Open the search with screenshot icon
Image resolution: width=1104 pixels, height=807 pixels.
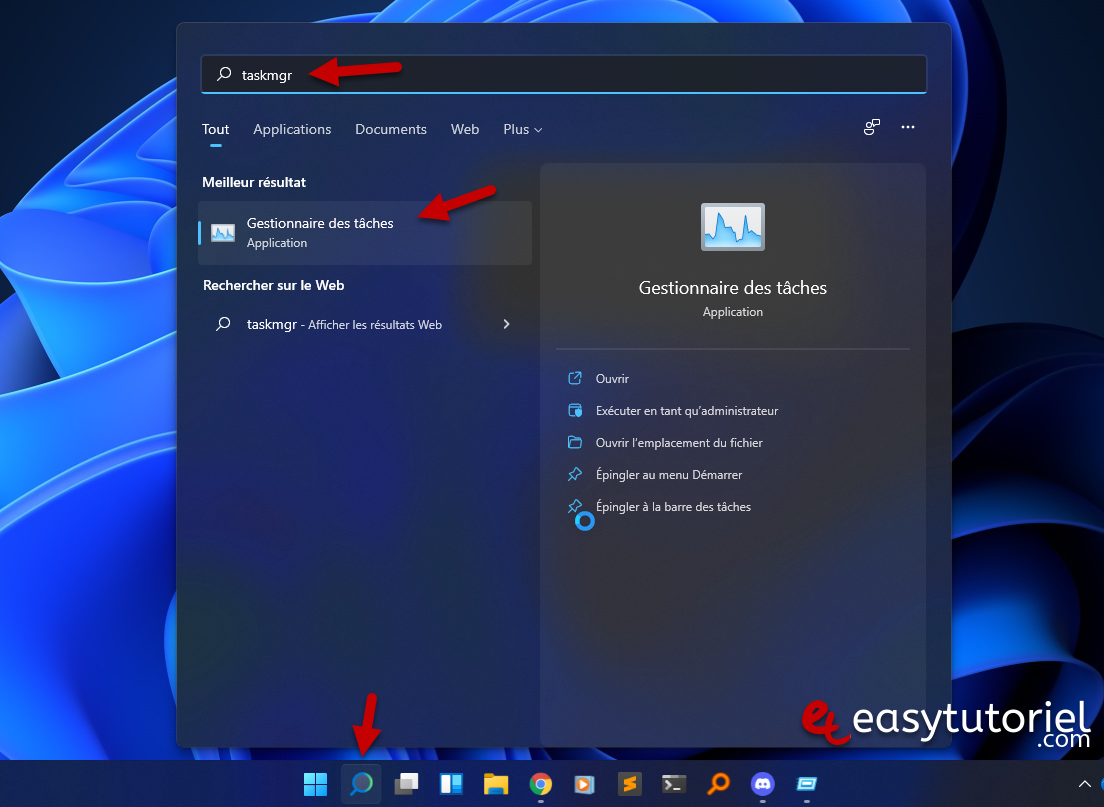point(872,127)
